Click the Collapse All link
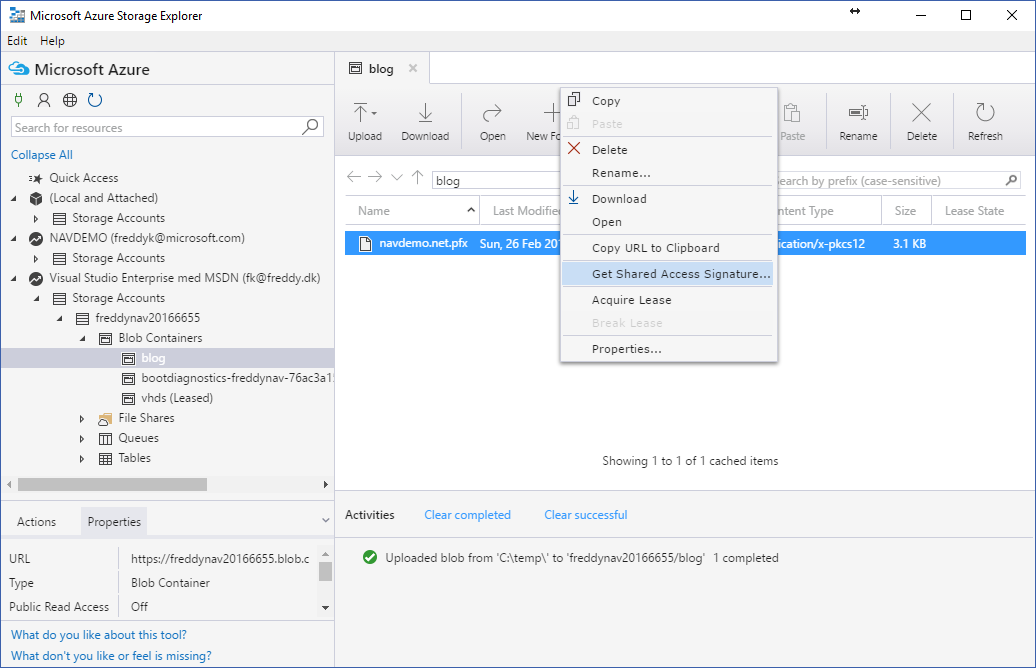The image size is (1036, 668). pos(42,155)
